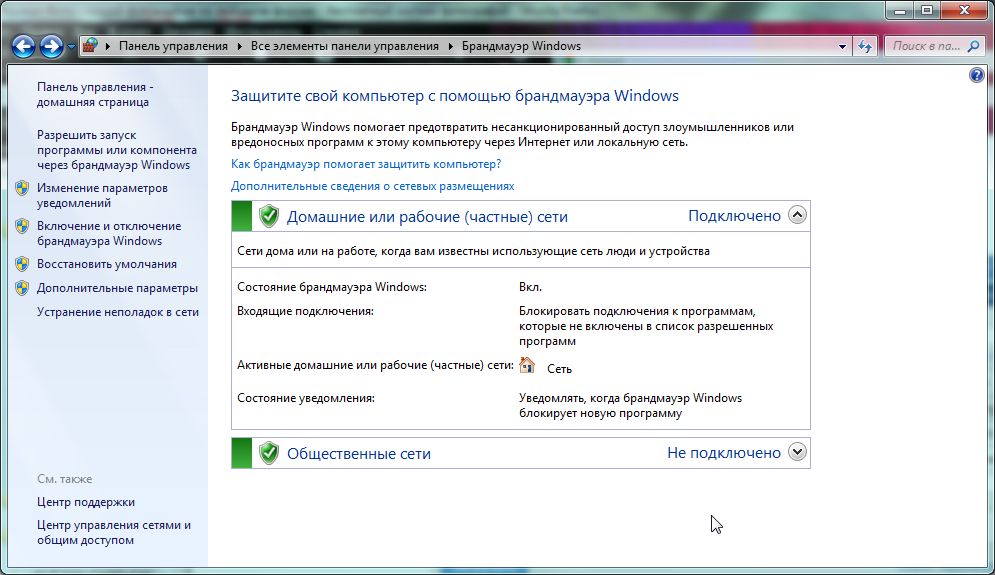This screenshot has height=575, width=995.
Task: Open "Центр поддержки" link
Action: coord(86,502)
